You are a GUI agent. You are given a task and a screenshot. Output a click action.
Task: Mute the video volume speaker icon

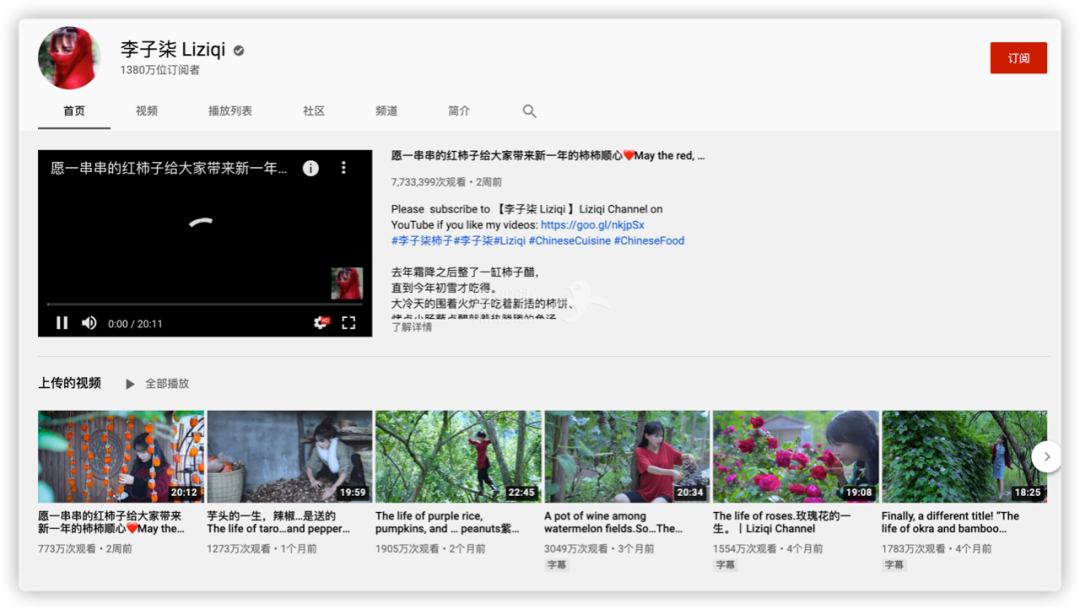click(x=89, y=323)
